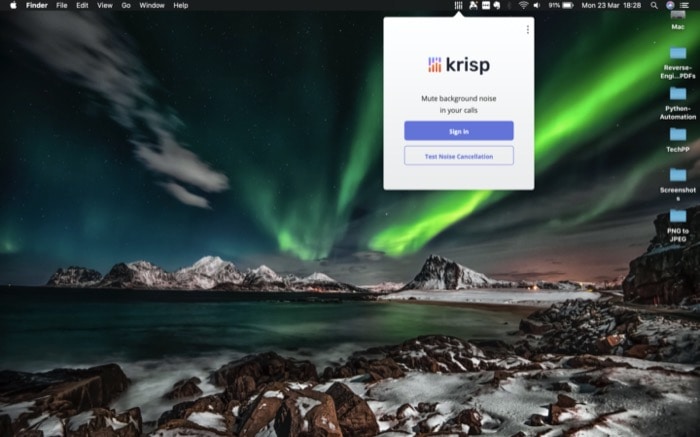Image resolution: width=700 pixels, height=437 pixels.
Task: Open the File menu
Action: pos(62,5)
